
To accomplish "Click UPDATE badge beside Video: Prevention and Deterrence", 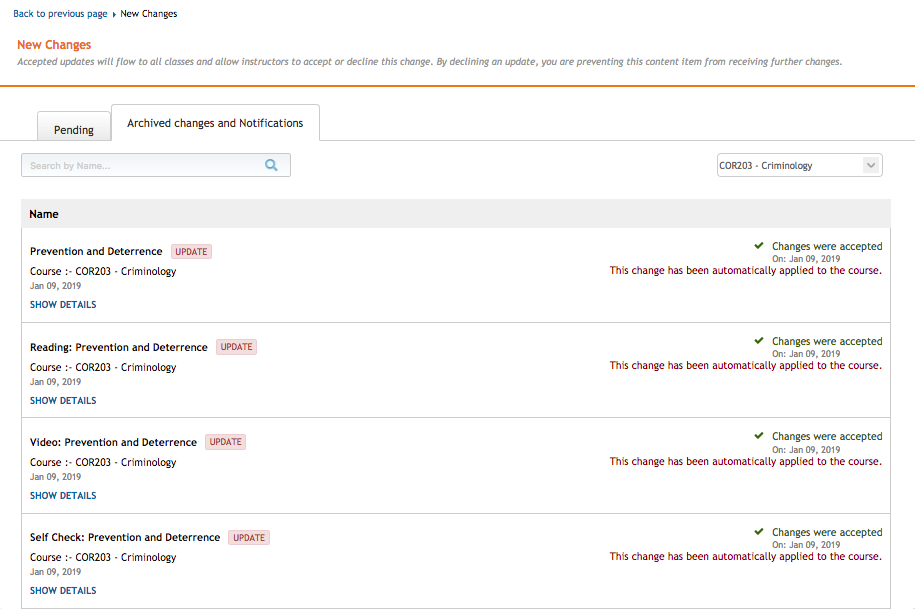I will point(225,442).
